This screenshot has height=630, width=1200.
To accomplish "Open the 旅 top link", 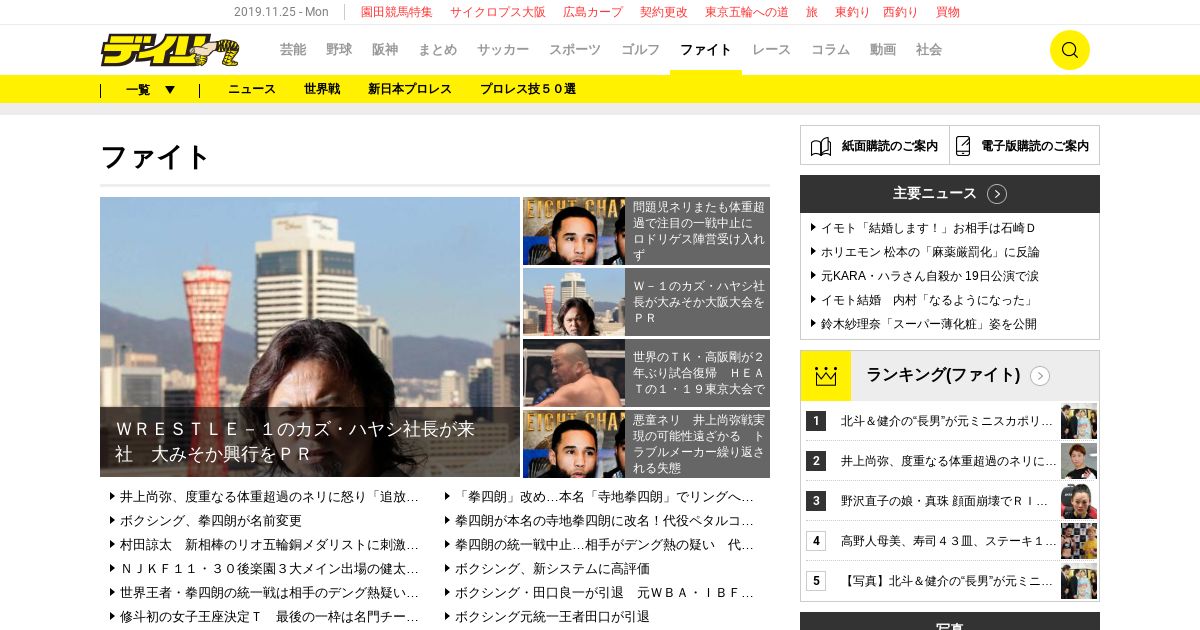I will (x=812, y=12).
